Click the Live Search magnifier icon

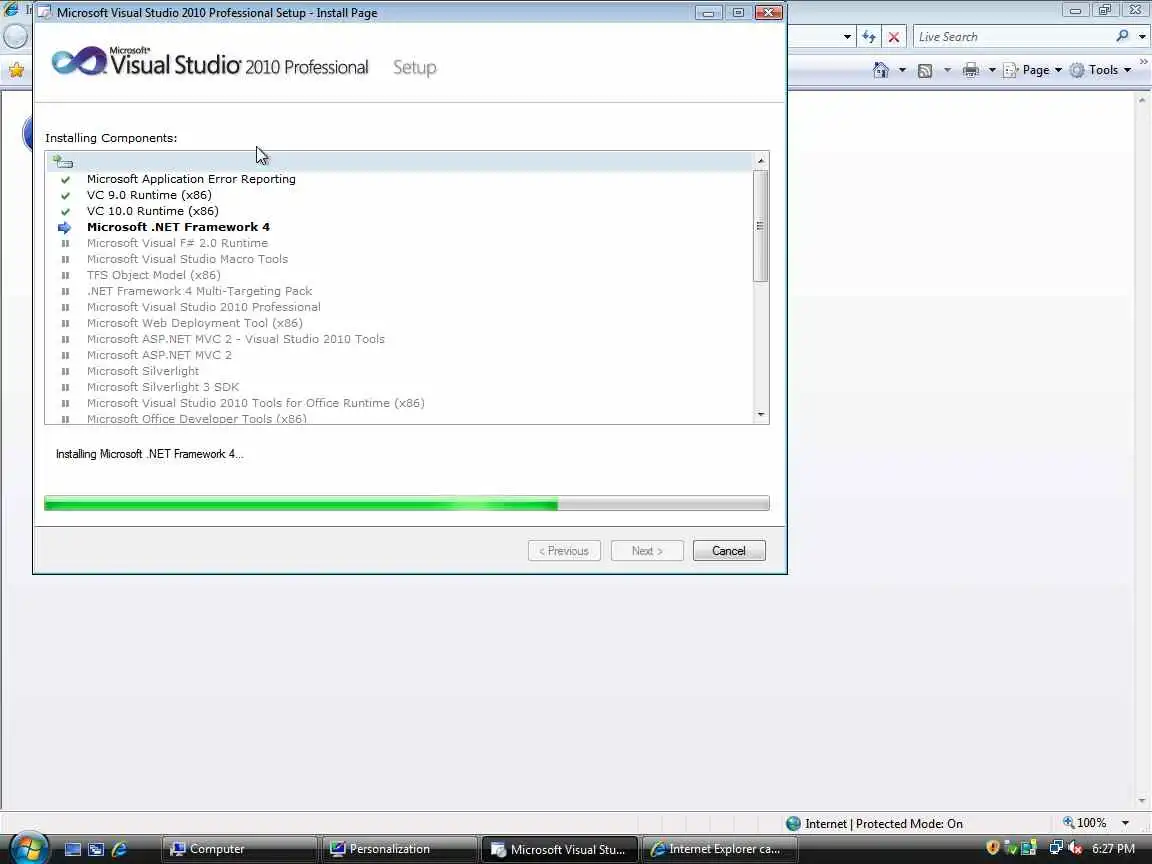pyautogui.click(x=1123, y=36)
